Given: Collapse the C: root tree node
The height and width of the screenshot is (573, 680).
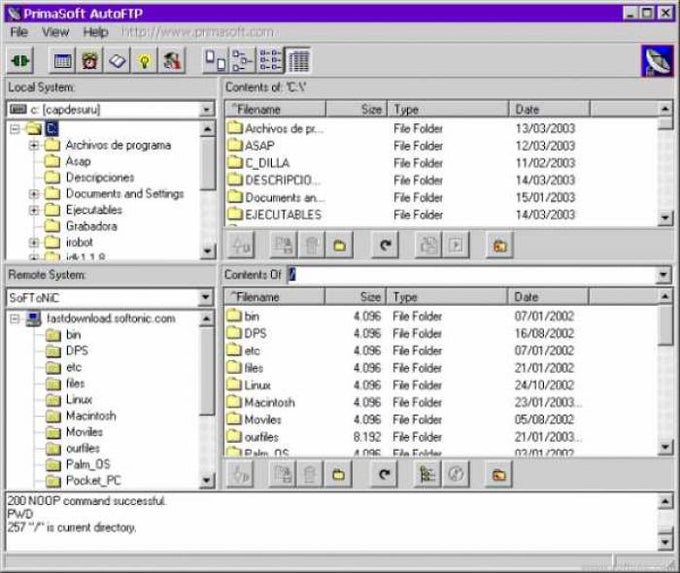Looking at the screenshot, I should (15, 129).
